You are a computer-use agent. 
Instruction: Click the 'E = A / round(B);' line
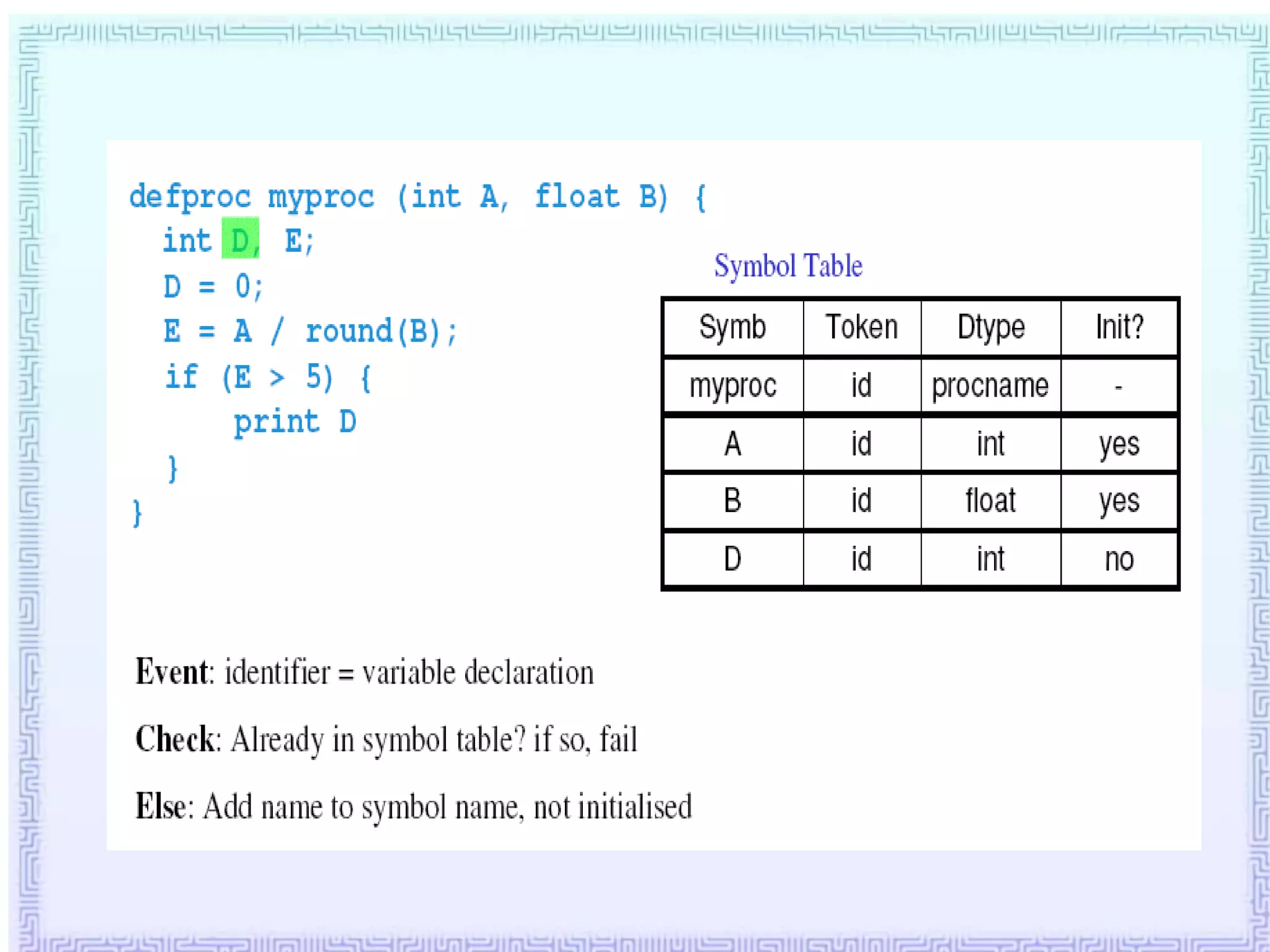pos(310,332)
